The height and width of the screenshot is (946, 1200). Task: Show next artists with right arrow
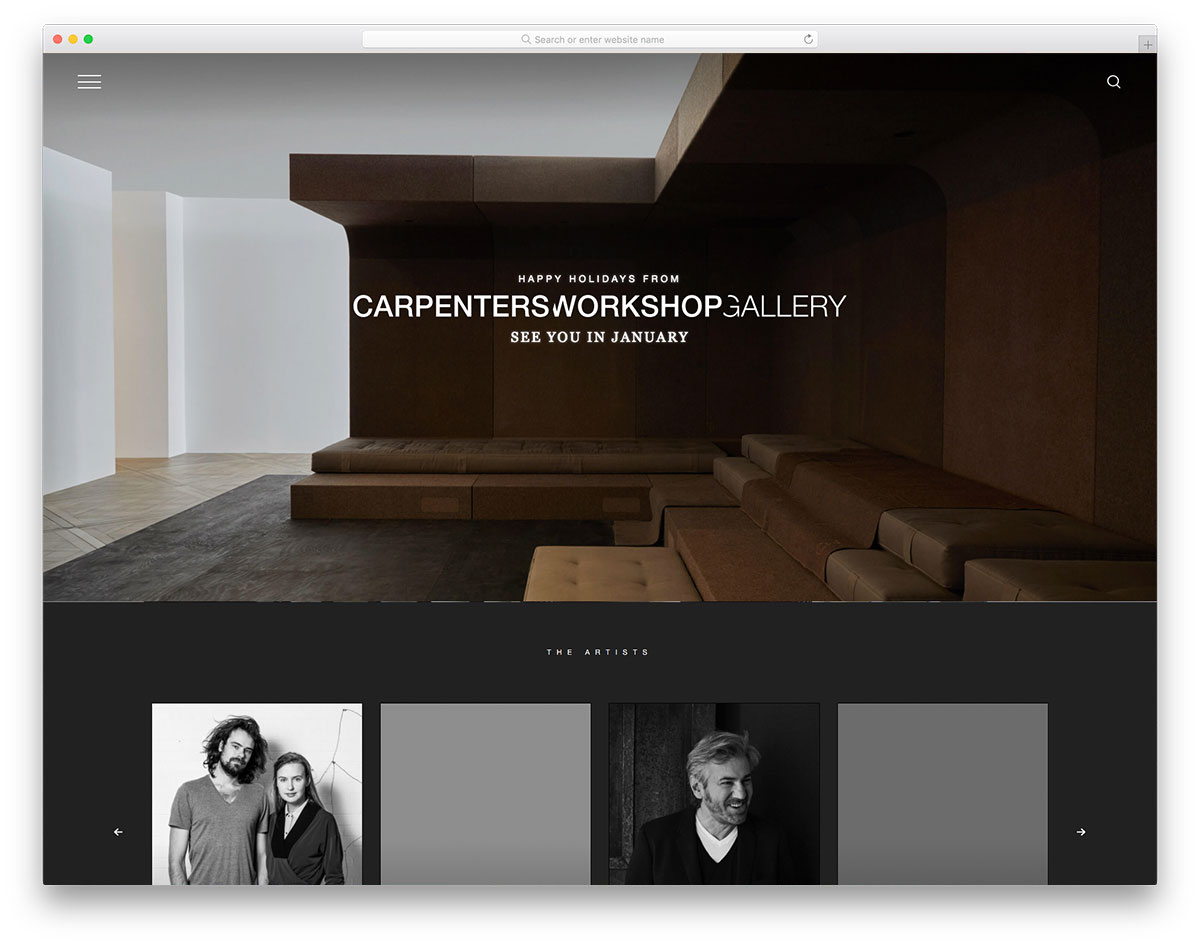click(1081, 832)
